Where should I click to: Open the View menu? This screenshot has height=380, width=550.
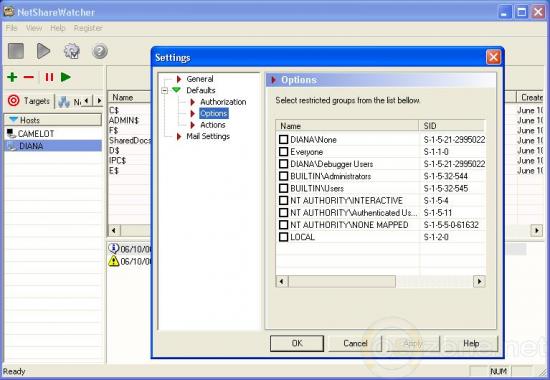click(34, 28)
